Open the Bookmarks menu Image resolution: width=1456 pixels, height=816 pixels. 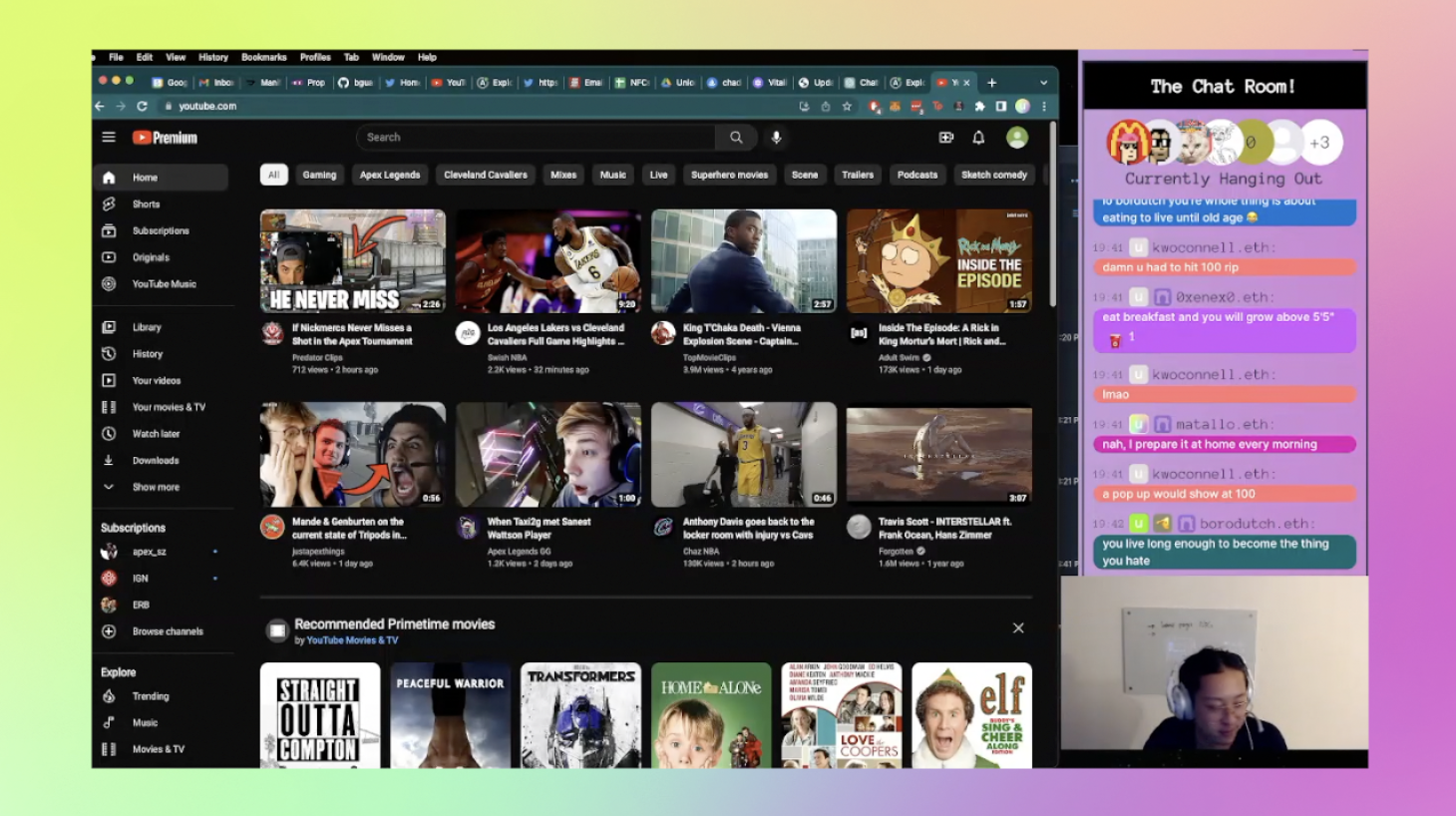263,57
